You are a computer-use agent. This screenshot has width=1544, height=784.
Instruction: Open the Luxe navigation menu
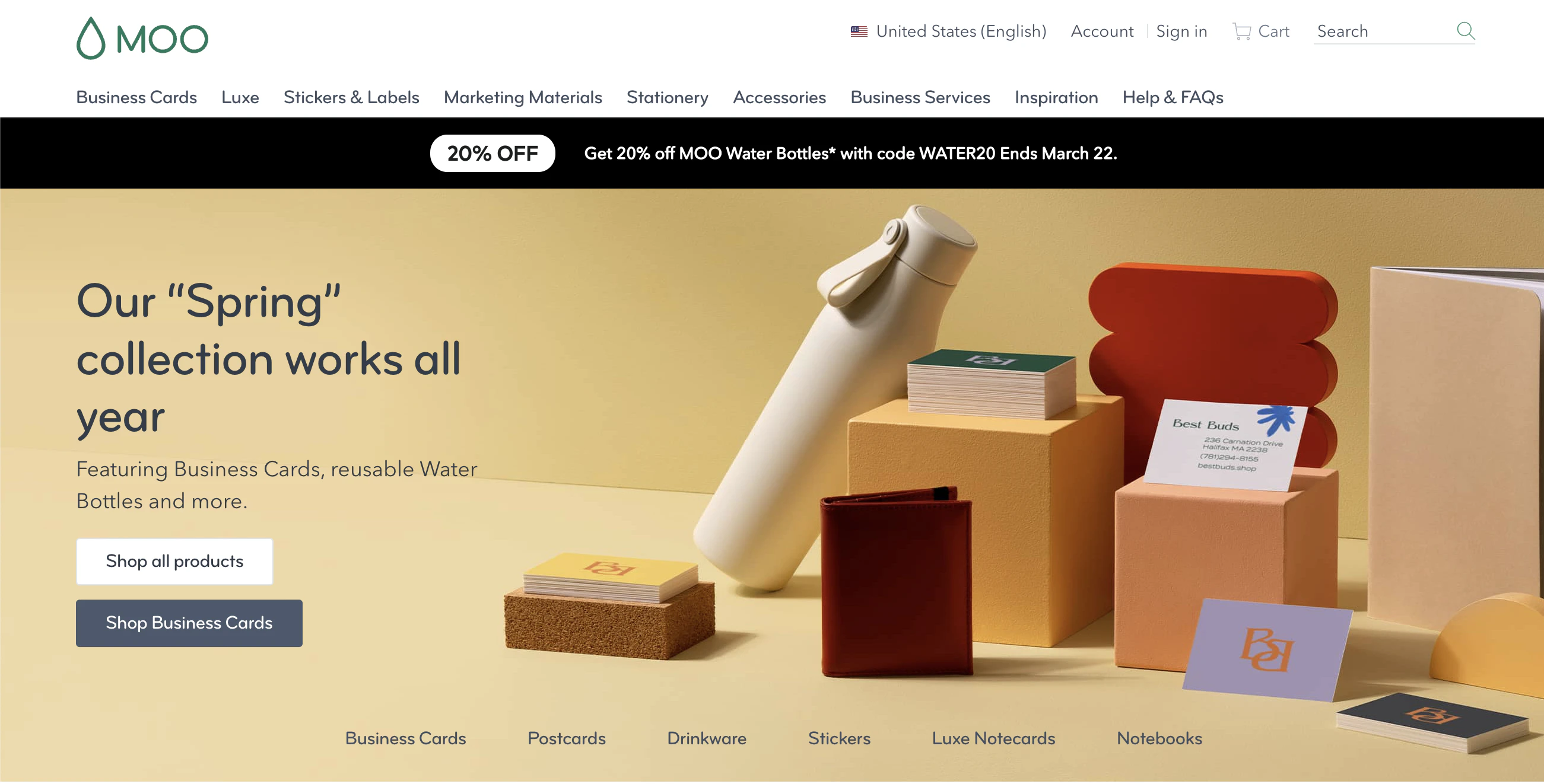[240, 97]
